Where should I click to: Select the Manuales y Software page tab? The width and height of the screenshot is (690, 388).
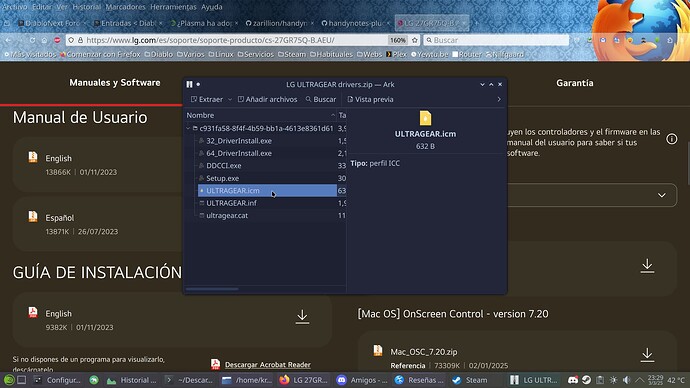click(115, 83)
